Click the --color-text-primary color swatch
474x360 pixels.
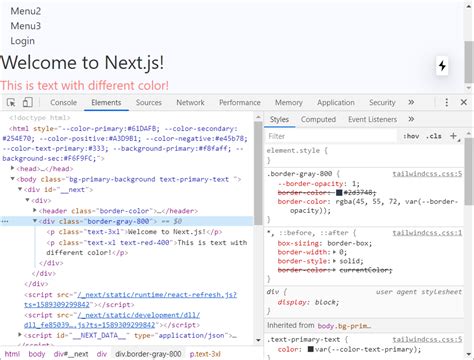point(311,349)
